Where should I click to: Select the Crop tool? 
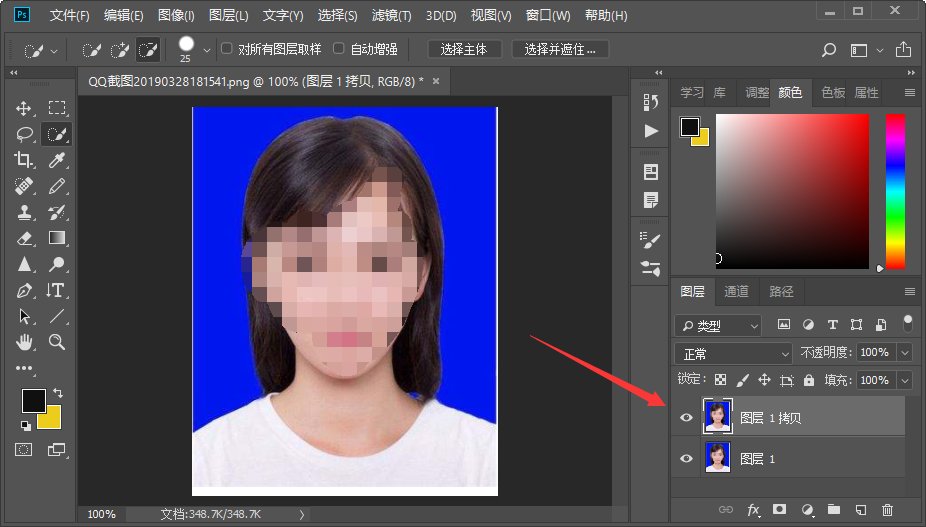tap(24, 160)
